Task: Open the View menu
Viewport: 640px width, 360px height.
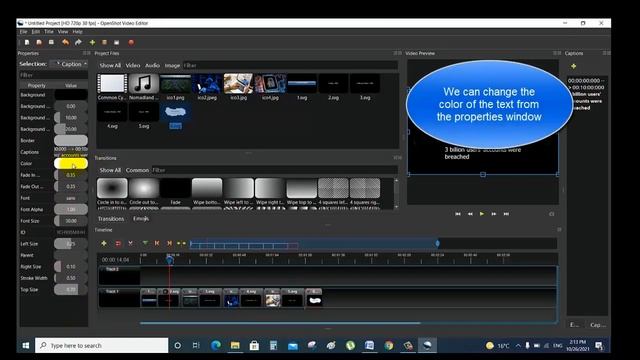Action: [63, 31]
